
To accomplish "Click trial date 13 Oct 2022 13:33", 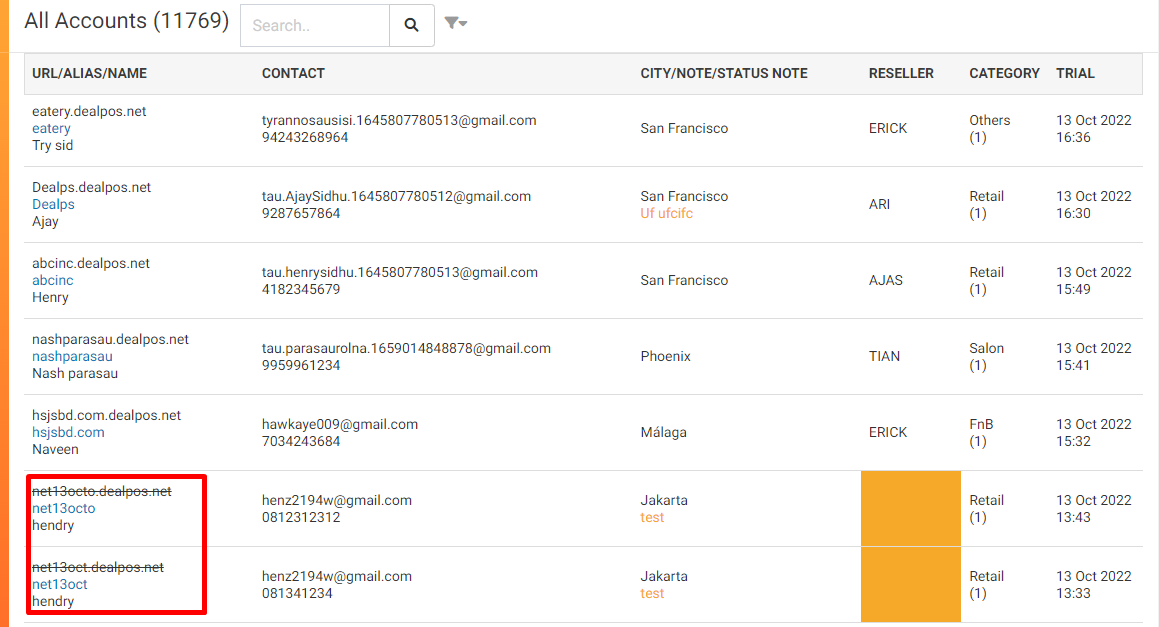I will 1093,585.
